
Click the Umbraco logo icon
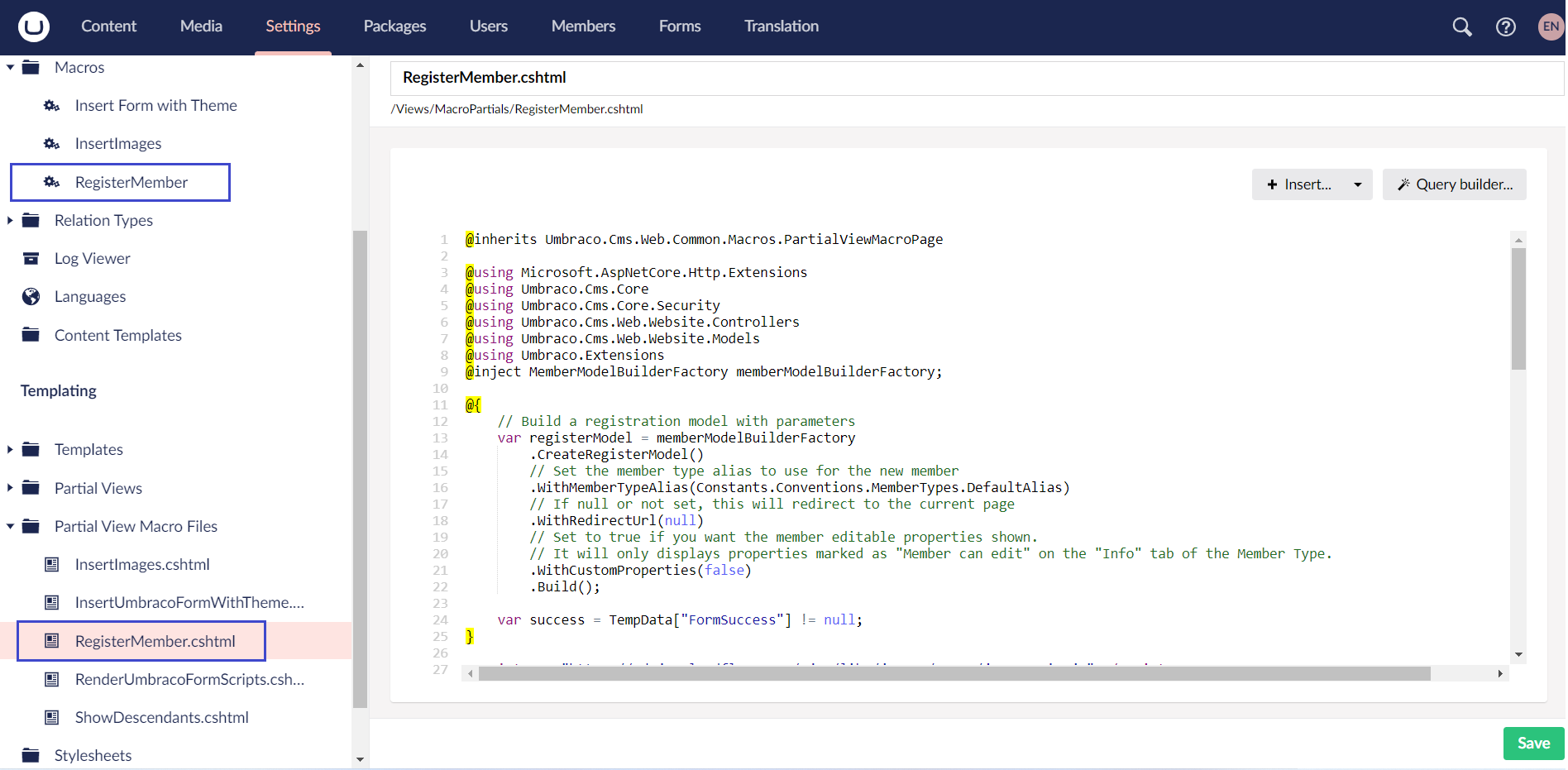point(34,26)
